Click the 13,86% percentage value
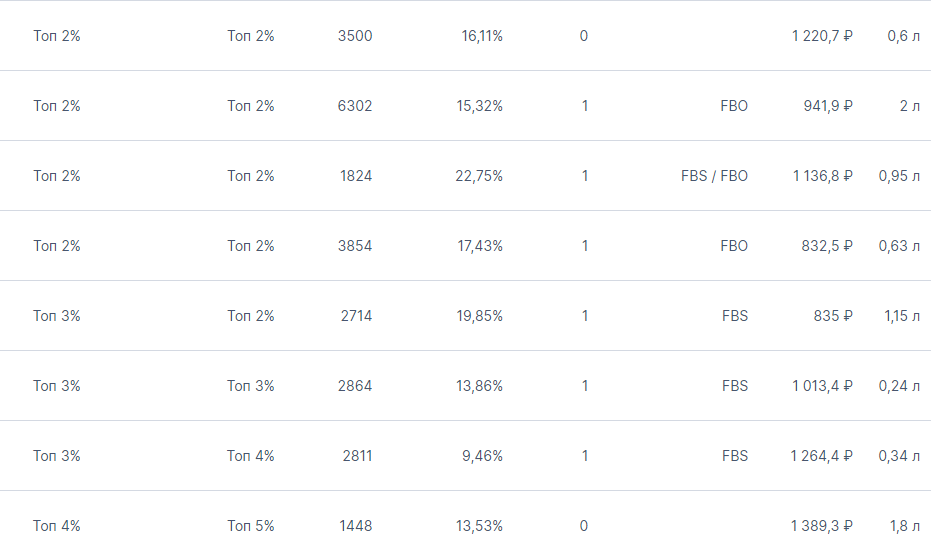931x559 pixels. (x=480, y=386)
